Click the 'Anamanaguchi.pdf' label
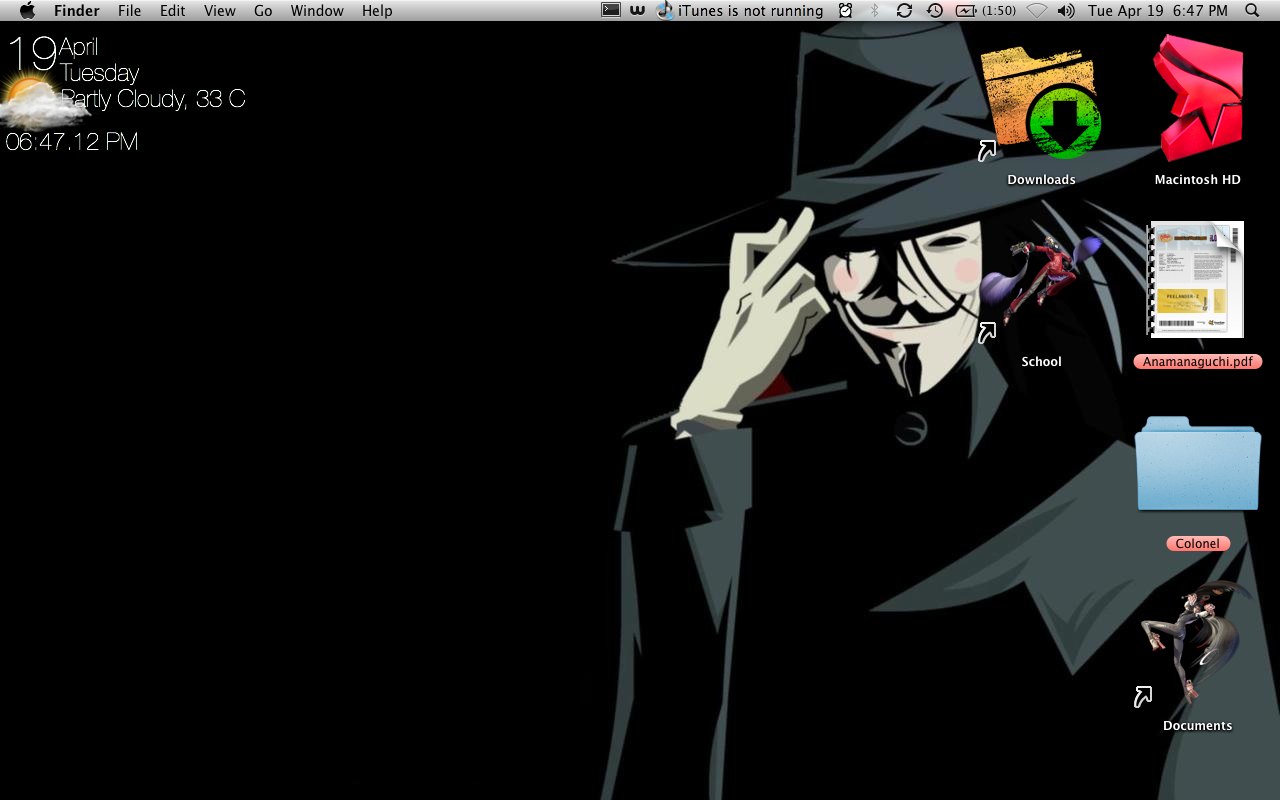 pos(1198,362)
